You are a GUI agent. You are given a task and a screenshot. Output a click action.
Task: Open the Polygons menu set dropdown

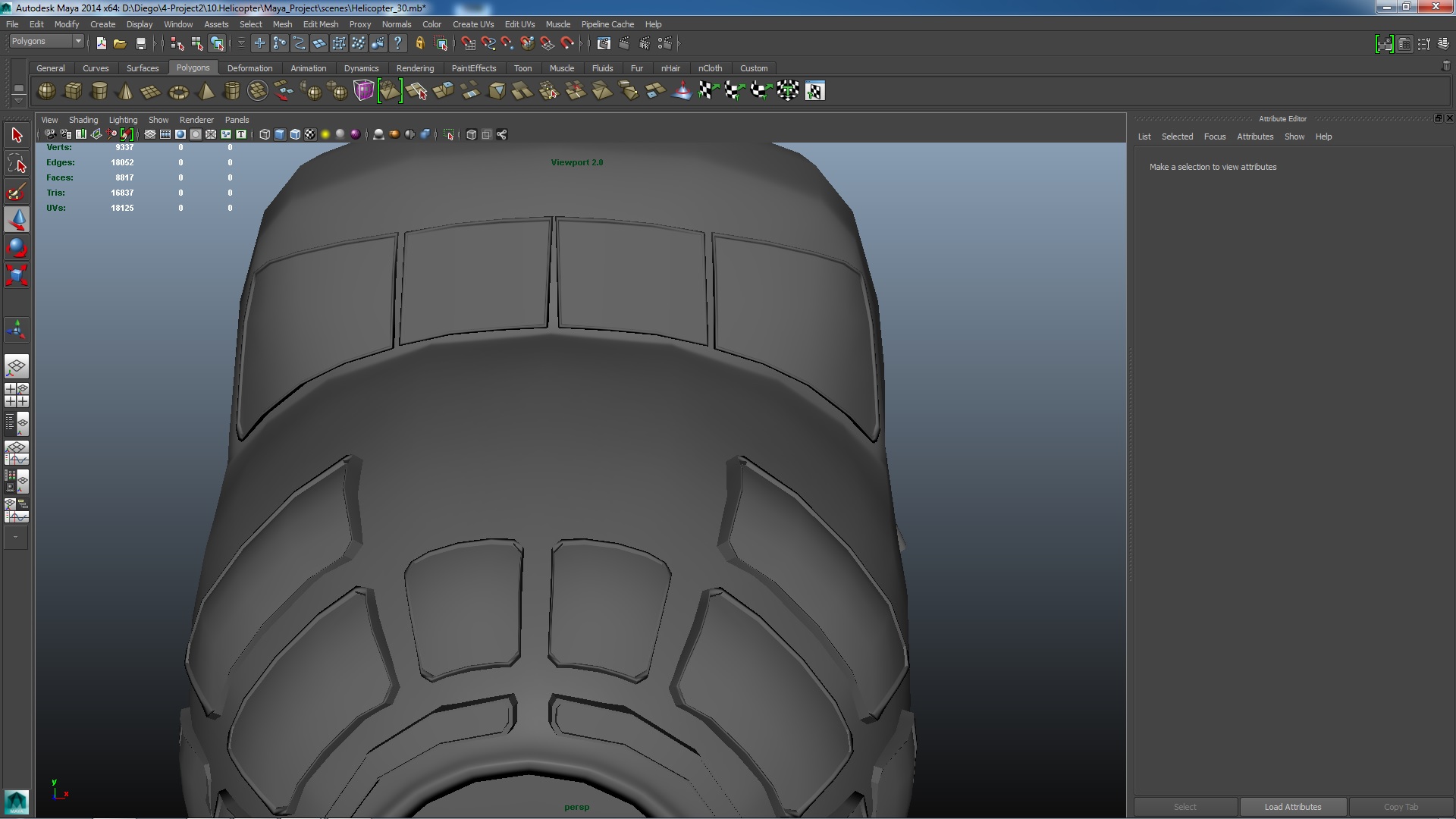(x=77, y=41)
